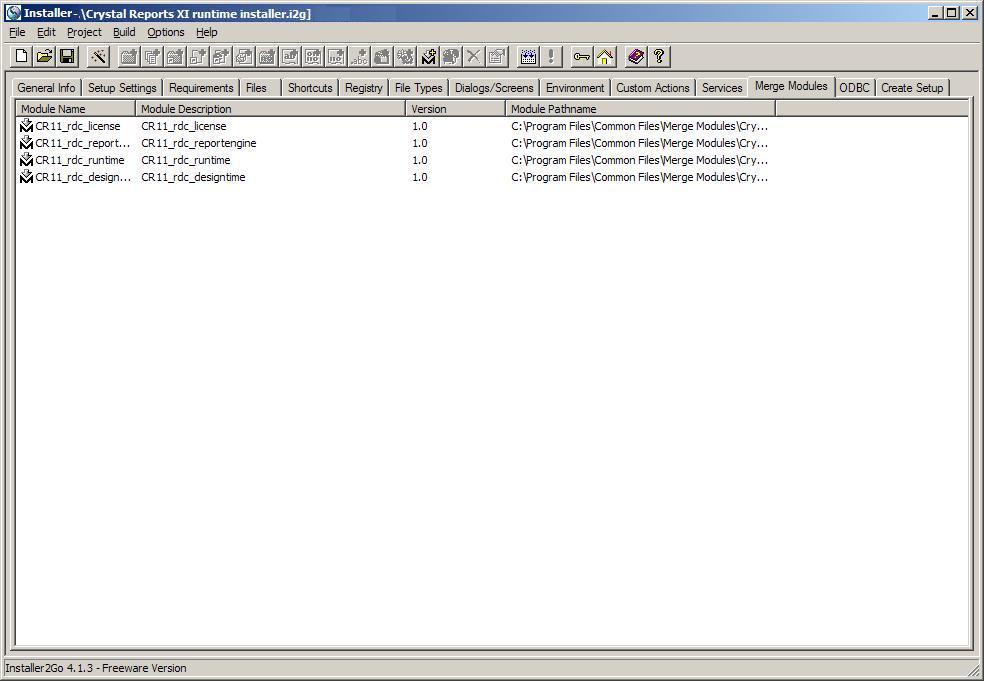The image size is (984, 681).
Task: Create a new installer project
Action: [x=20, y=57]
